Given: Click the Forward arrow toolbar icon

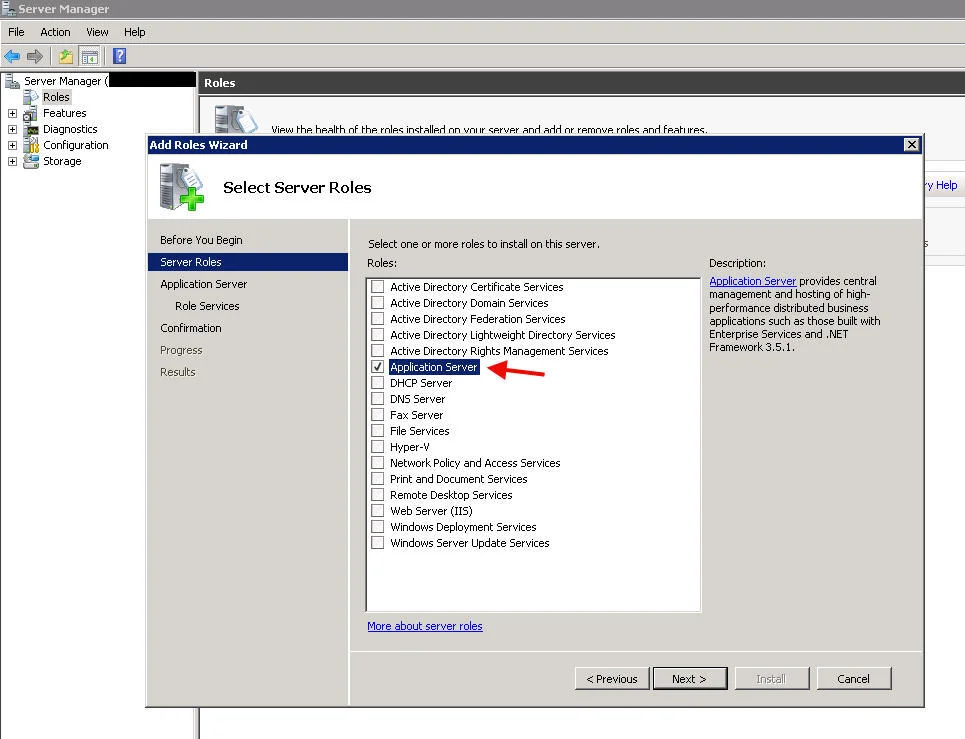Looking at the screenshot, I should [x=35, y=57].
